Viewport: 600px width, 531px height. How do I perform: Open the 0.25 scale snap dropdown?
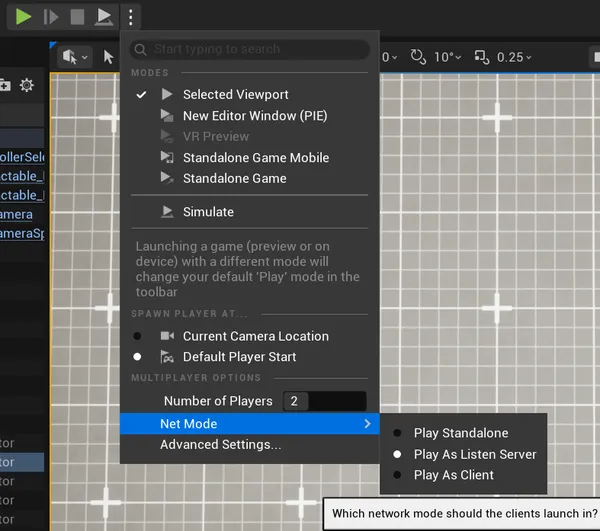click(x=514, y=57)
